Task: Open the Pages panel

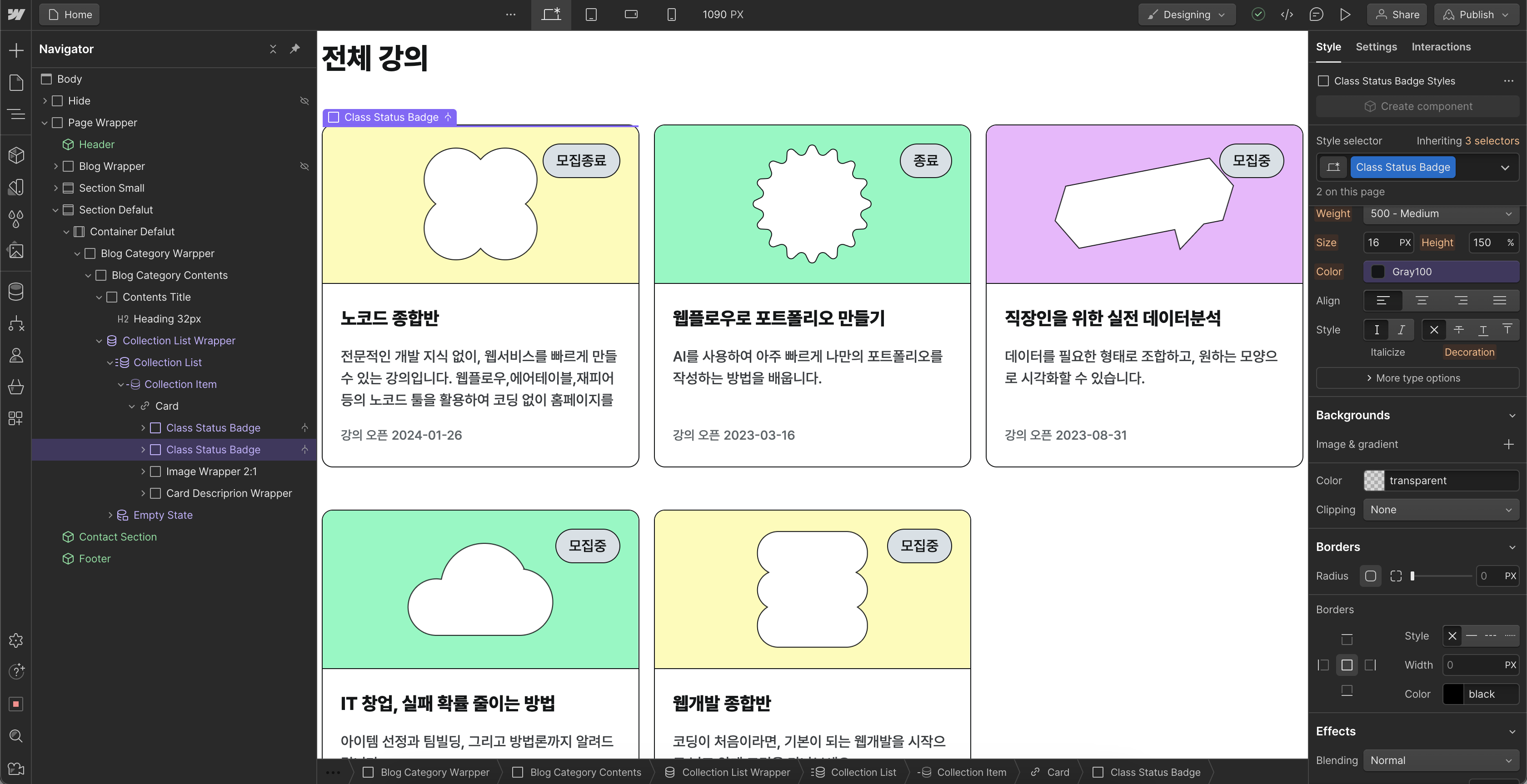Action: coord(16,82)
